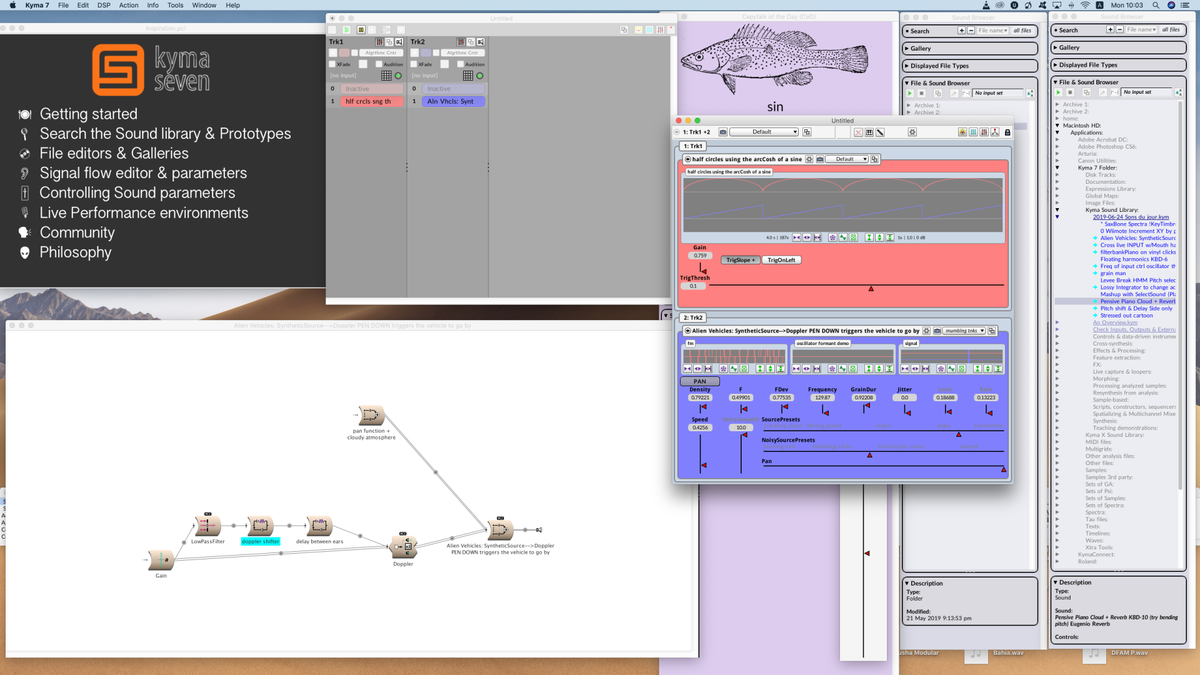The height and width of the screenshot is (675, 1200).
Task: Open File name dropdown in right Sound Browser
Action: coord(1141,30)
